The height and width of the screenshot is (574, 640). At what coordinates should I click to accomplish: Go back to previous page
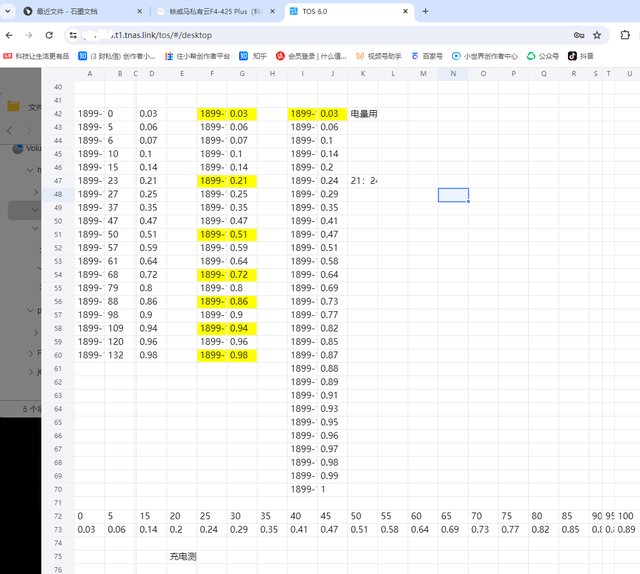(9, 35)
